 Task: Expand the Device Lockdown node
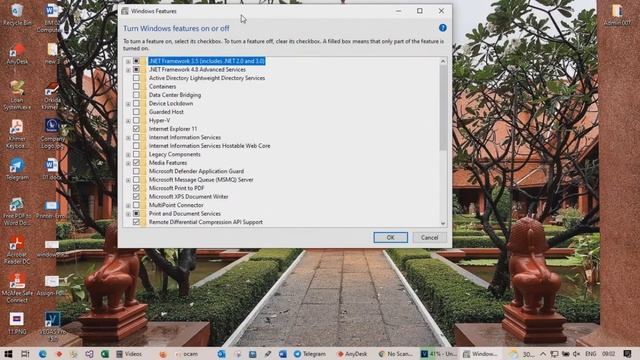pyautogui.click(x=128, y=104)
